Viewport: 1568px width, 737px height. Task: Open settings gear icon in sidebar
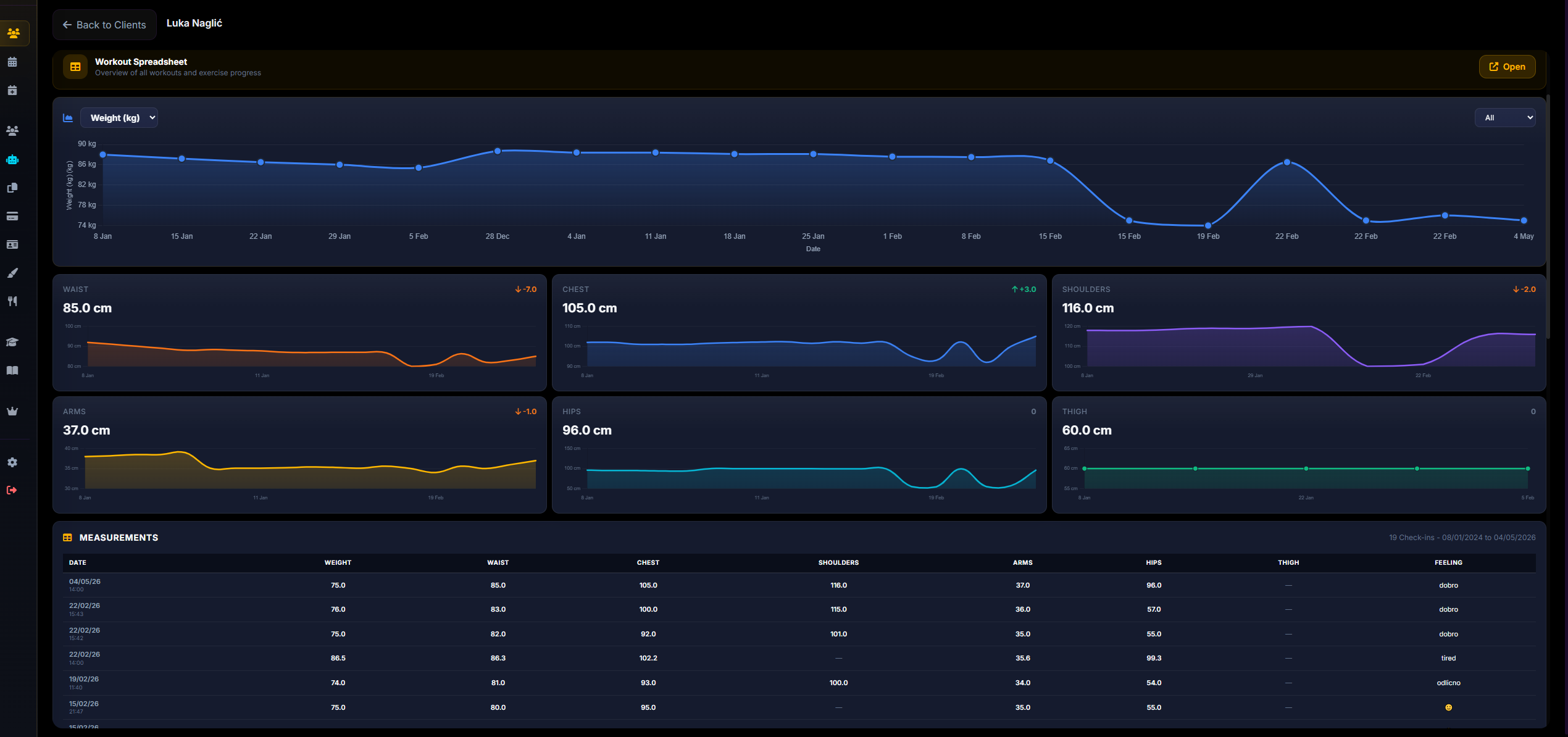coord(12,462)
